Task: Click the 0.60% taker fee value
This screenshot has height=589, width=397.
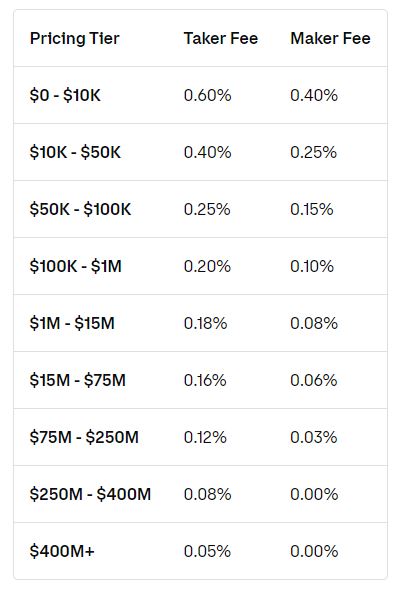Action: pyautogui.click(x=207, y=95)
